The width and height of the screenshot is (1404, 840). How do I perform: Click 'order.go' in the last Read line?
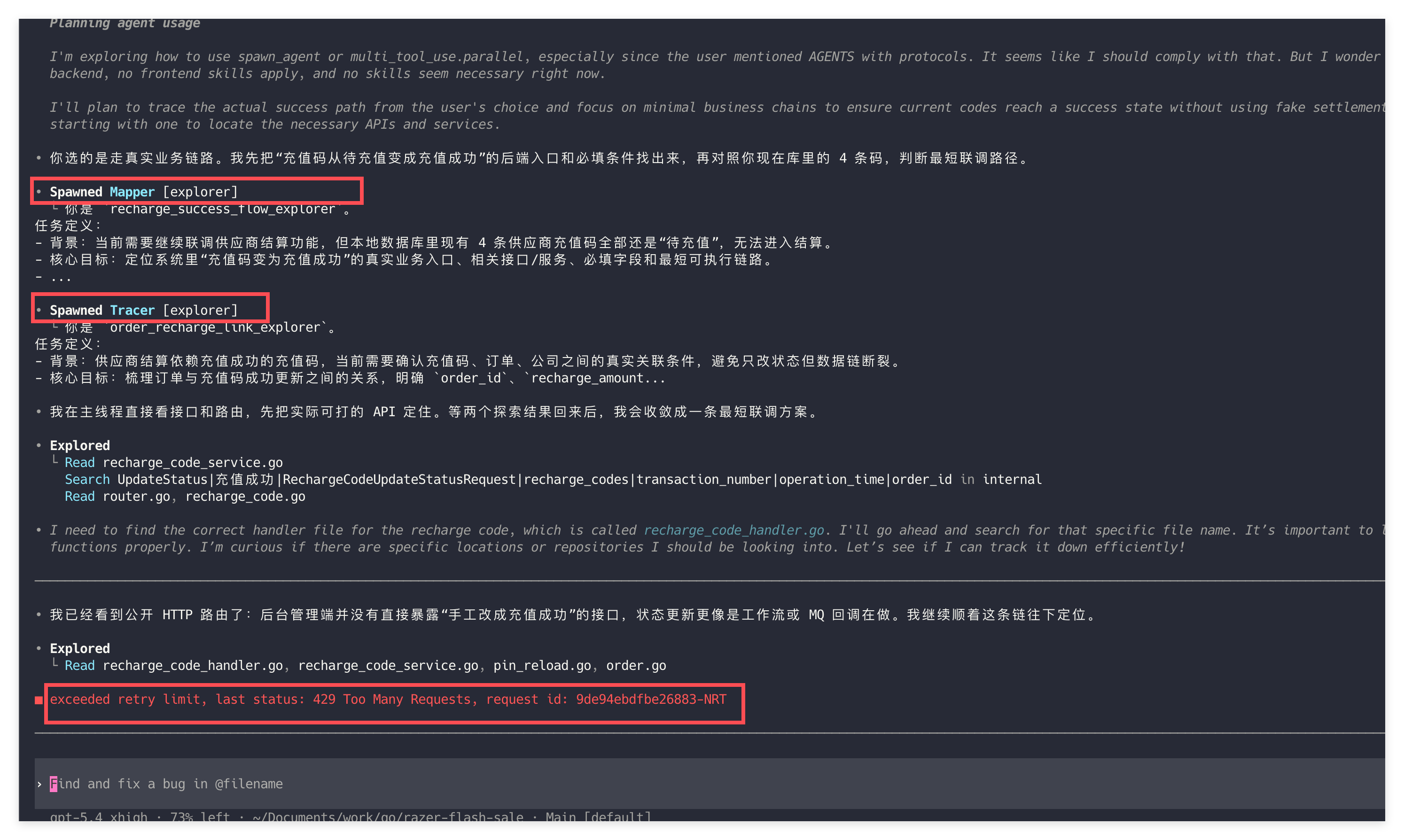[x=636, y=665]
